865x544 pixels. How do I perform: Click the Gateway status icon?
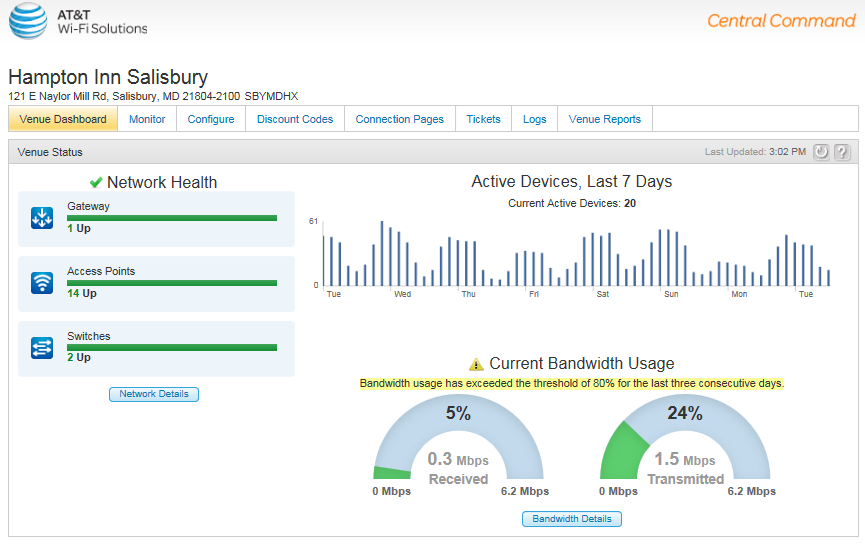coord(42,218)
